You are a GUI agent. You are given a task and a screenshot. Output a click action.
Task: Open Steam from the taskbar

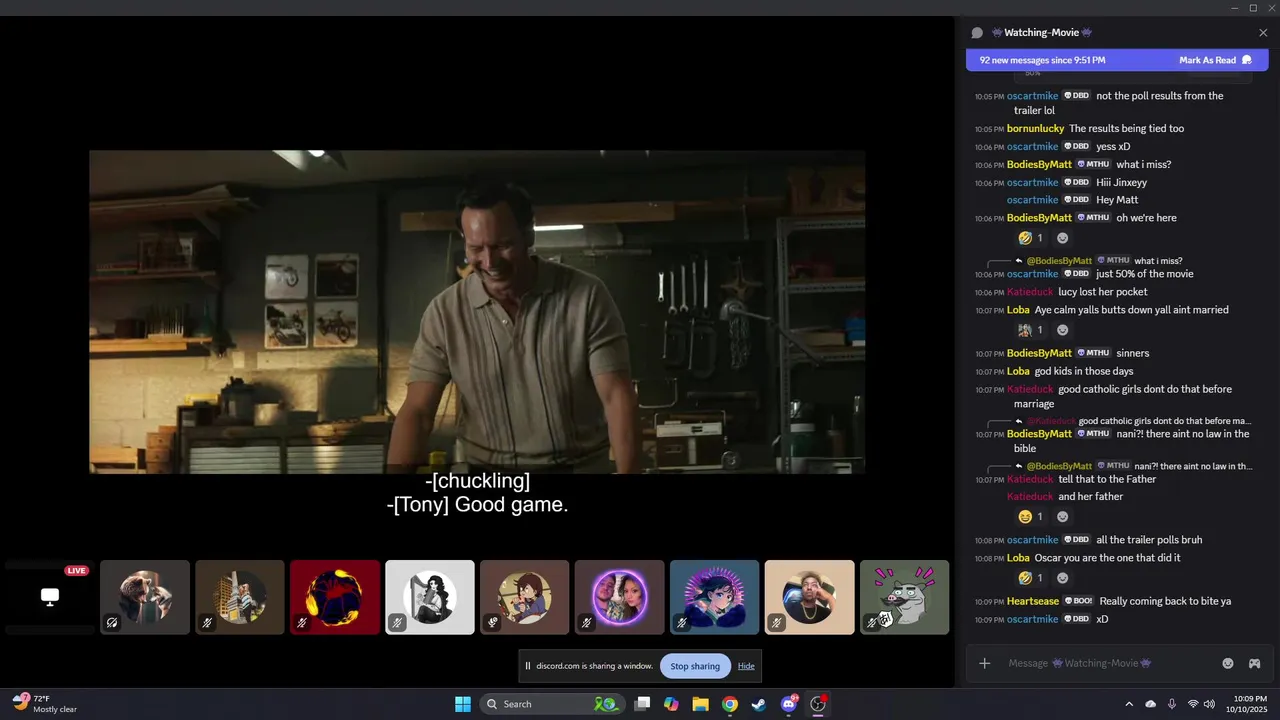point(759,704)
